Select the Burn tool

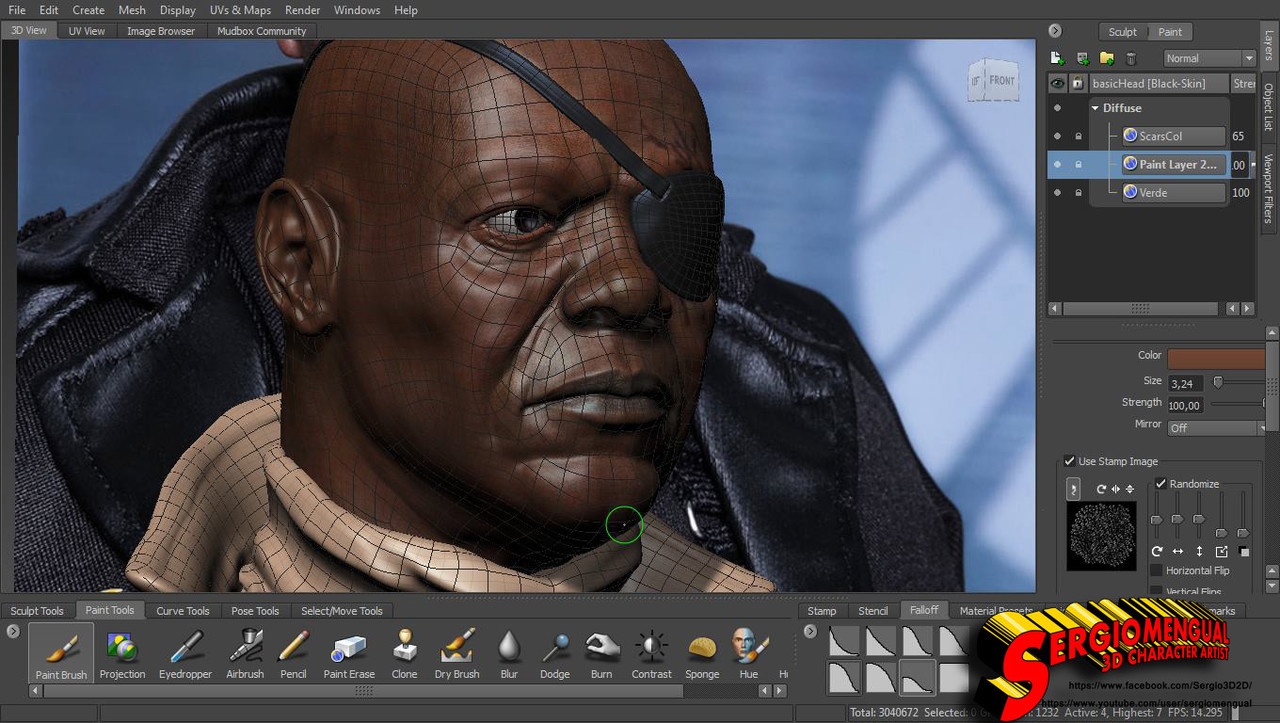(601, 653)
